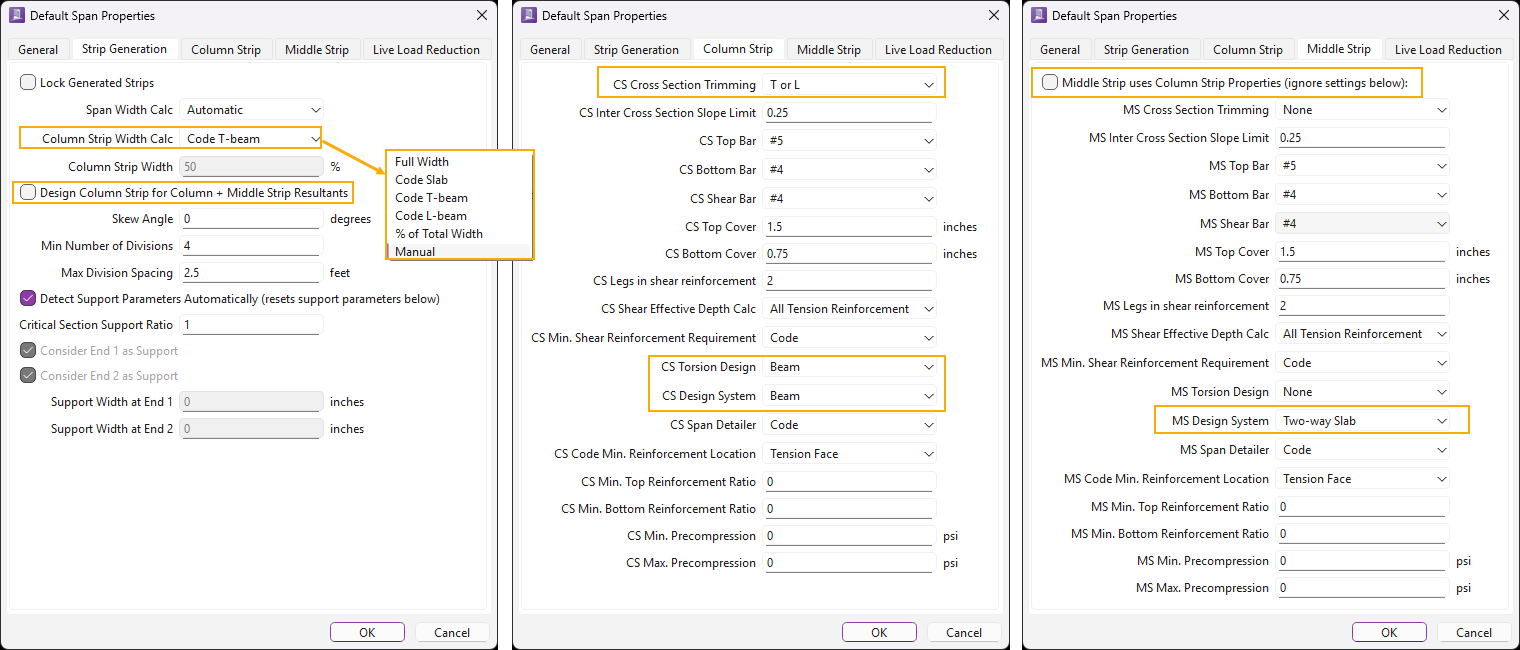The image size is (1520, 650).
Task: Click the MS Inter Cross Section Slope Limit field
Action: click(1362, 138)
